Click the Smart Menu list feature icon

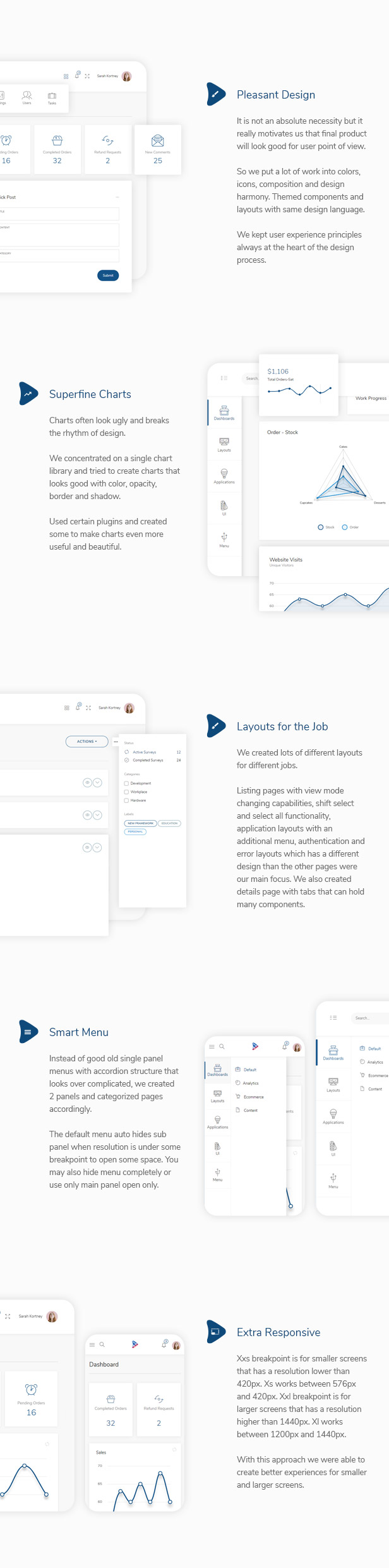(x=28, y=1032)
